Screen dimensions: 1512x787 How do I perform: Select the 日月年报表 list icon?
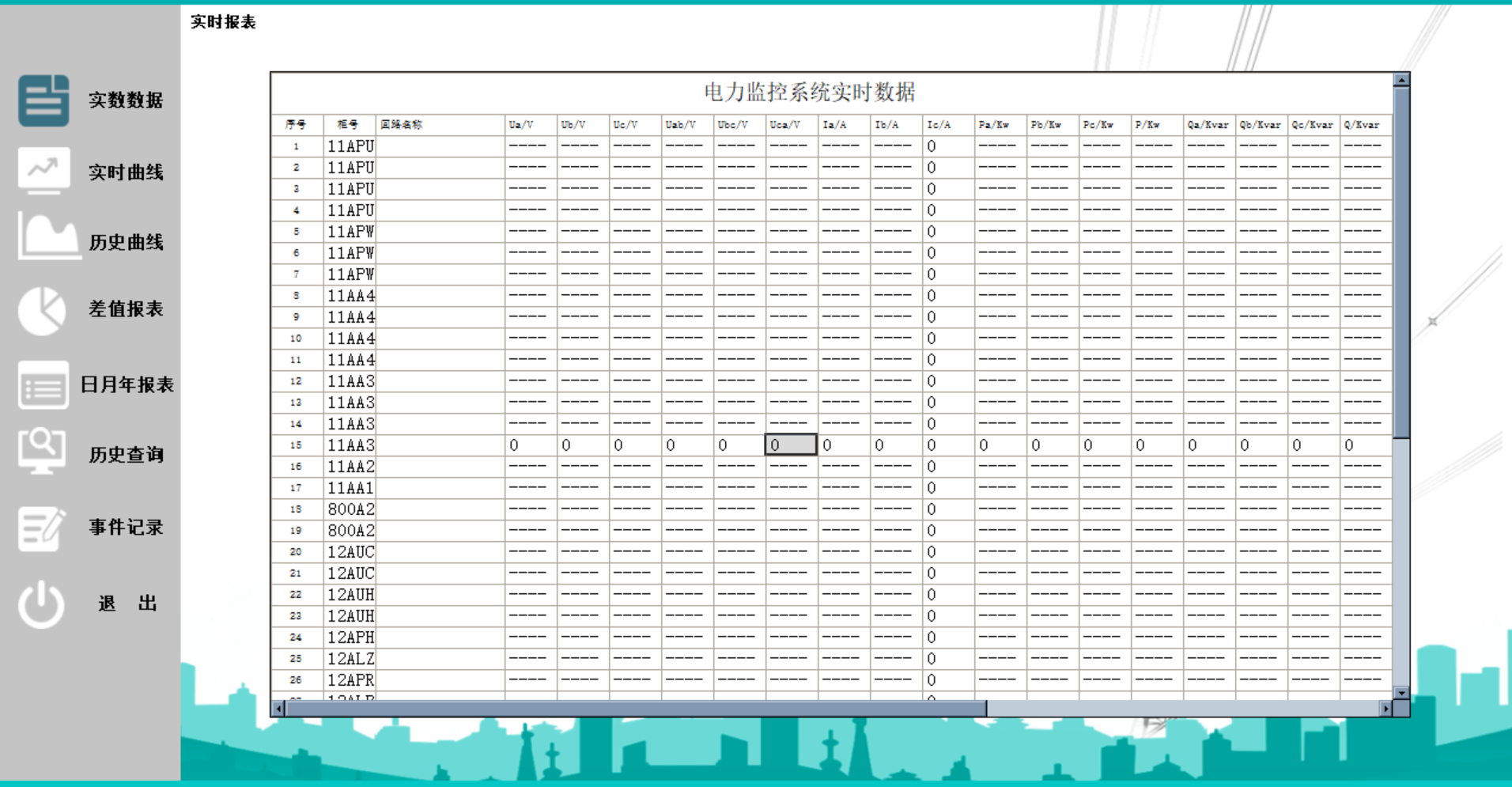click(x=42, y=385)
